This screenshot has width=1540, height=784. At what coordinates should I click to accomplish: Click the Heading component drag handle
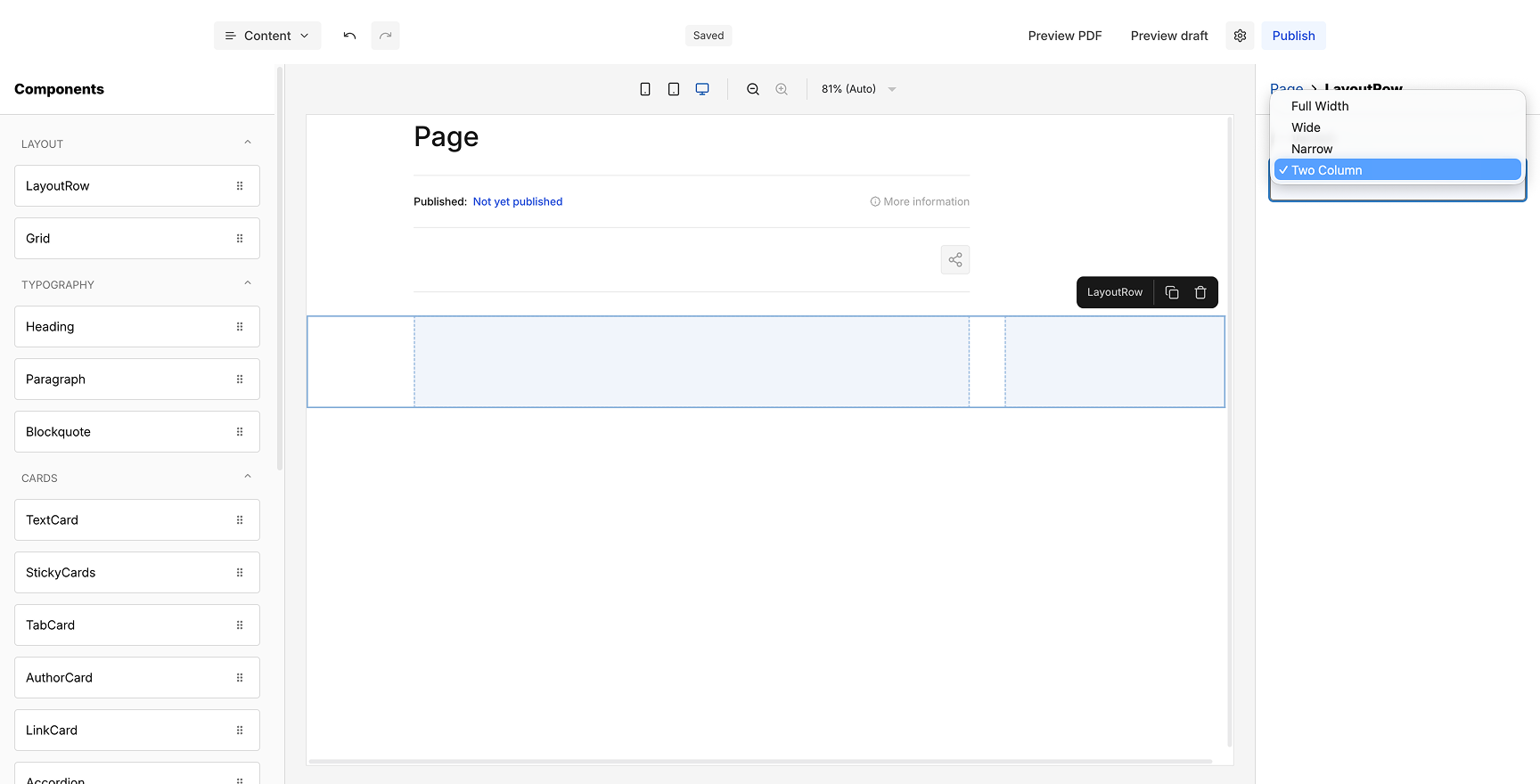(x=240, y=327)
